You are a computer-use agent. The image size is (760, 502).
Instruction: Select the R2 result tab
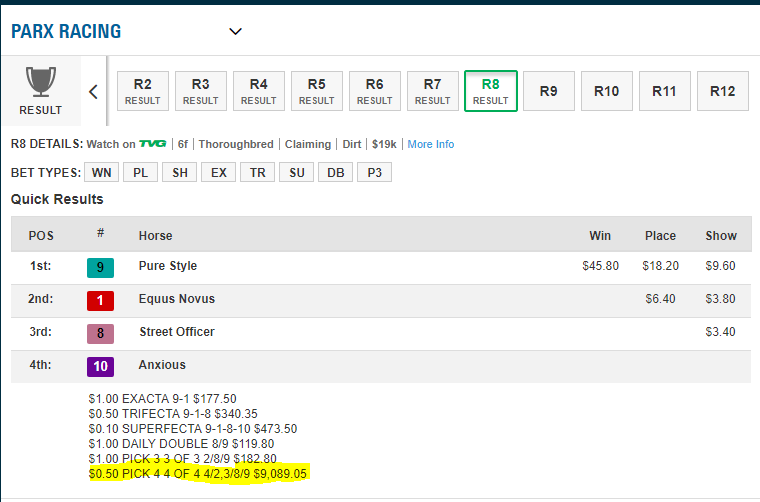click(x=142, y=91)
